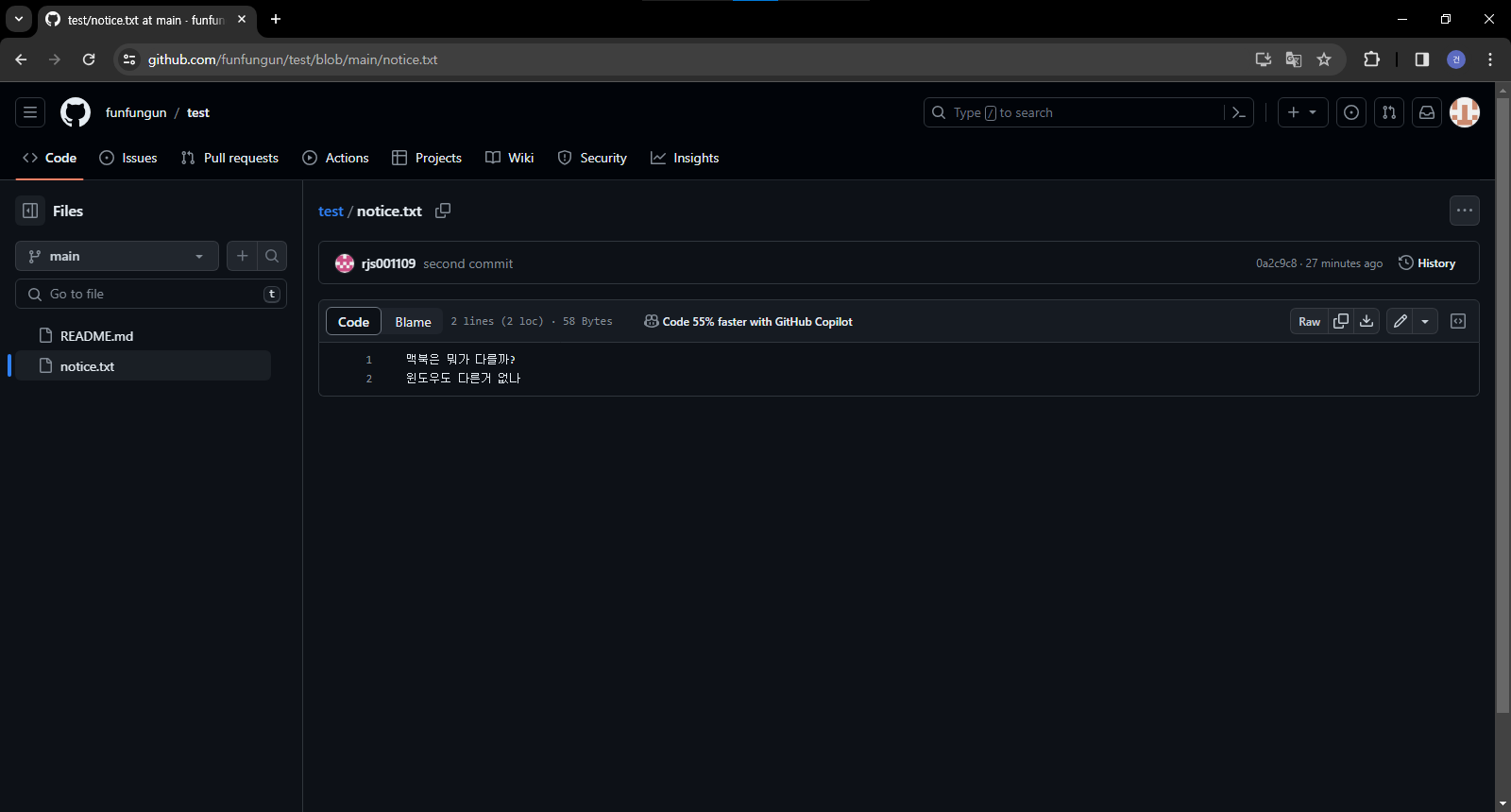
Task: Open Chrome three-dot menu
Action: click(1490, 59)
